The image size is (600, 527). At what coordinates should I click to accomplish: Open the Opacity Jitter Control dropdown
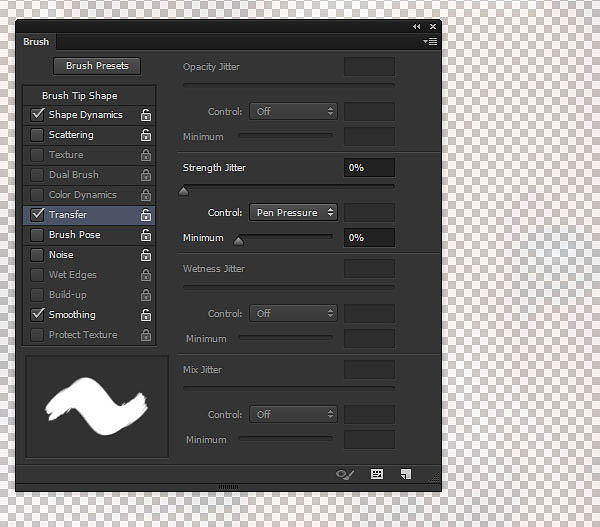point(293,111)
